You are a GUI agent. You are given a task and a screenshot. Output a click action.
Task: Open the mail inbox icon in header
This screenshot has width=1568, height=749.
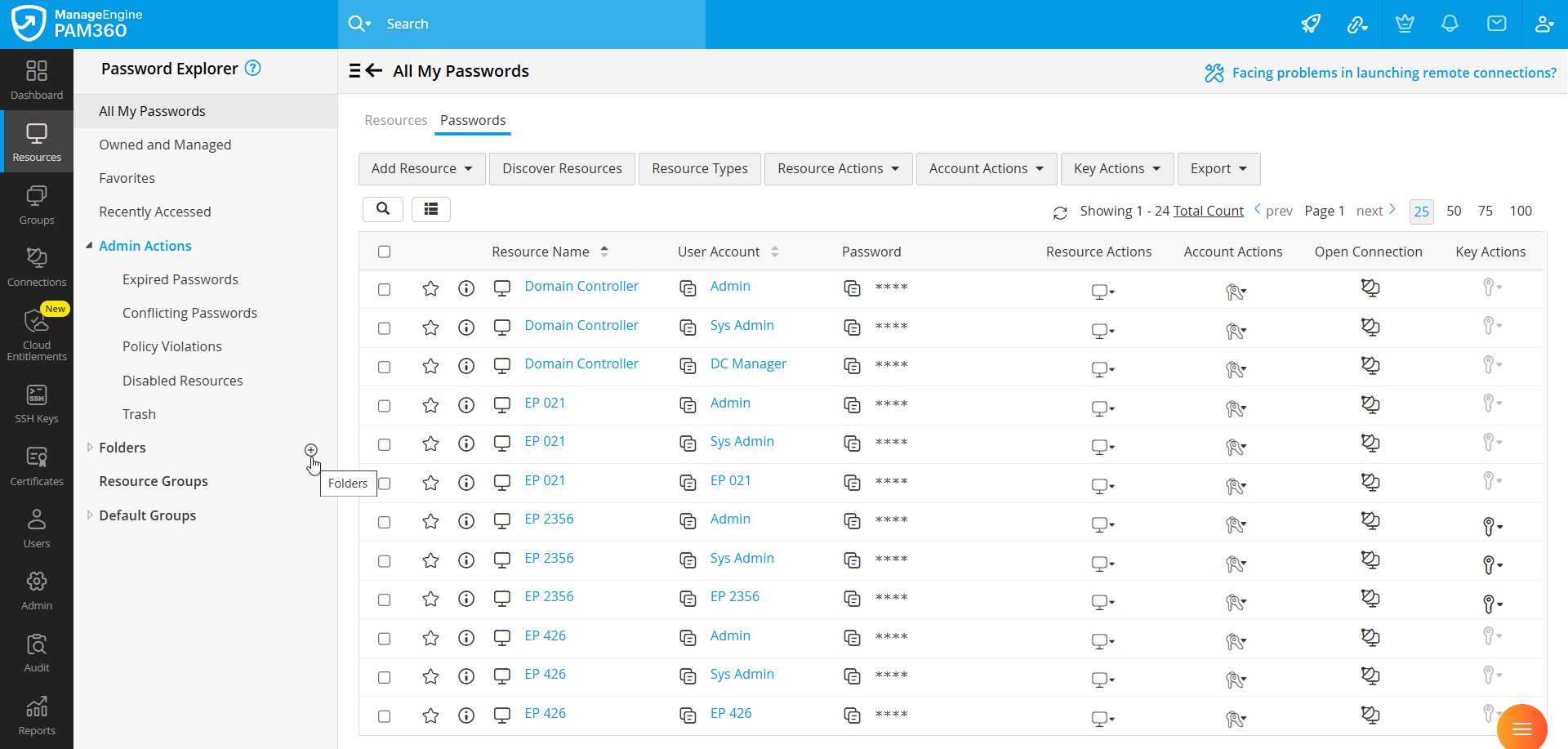[1497, 24]
